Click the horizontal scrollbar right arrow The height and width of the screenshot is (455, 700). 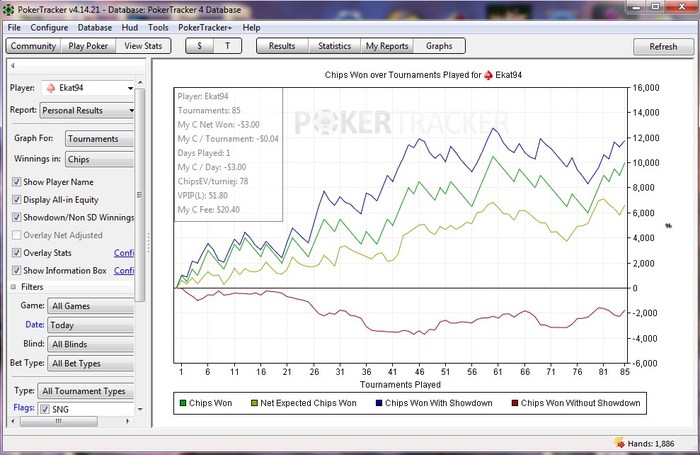point(128,421)
